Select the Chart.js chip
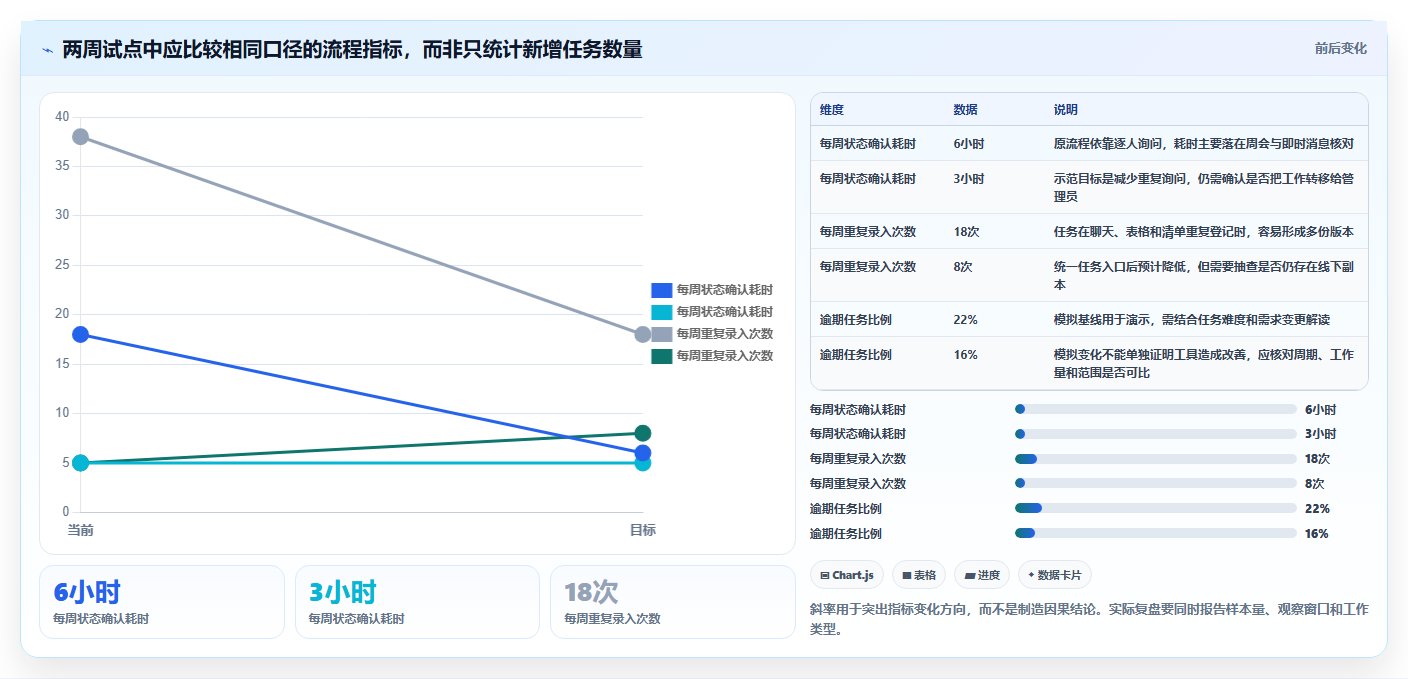 [x=847, y=575]
